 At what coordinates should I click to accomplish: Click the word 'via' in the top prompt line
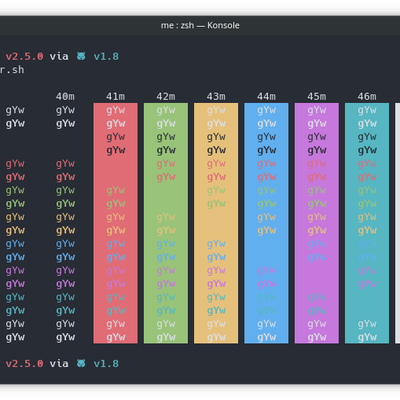[59, 56]
